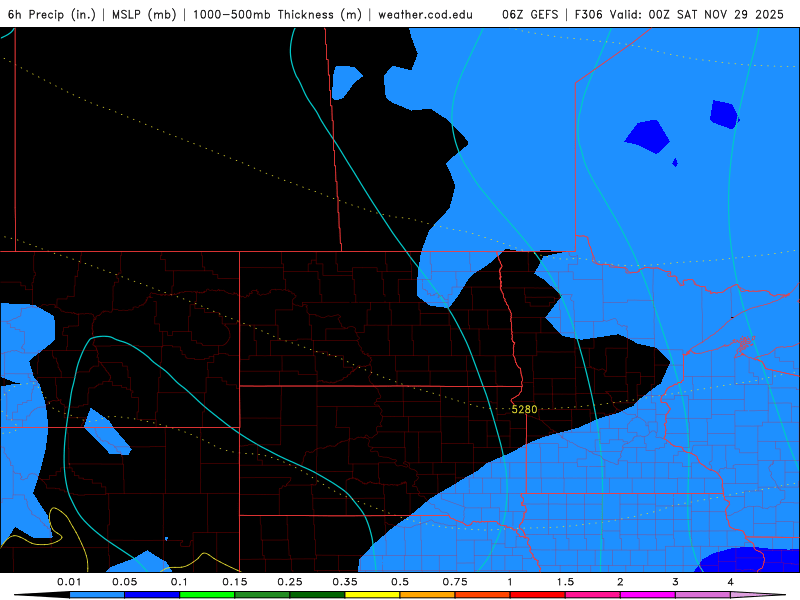Click the bright green 0.1 legend swatch

[207, 595]
